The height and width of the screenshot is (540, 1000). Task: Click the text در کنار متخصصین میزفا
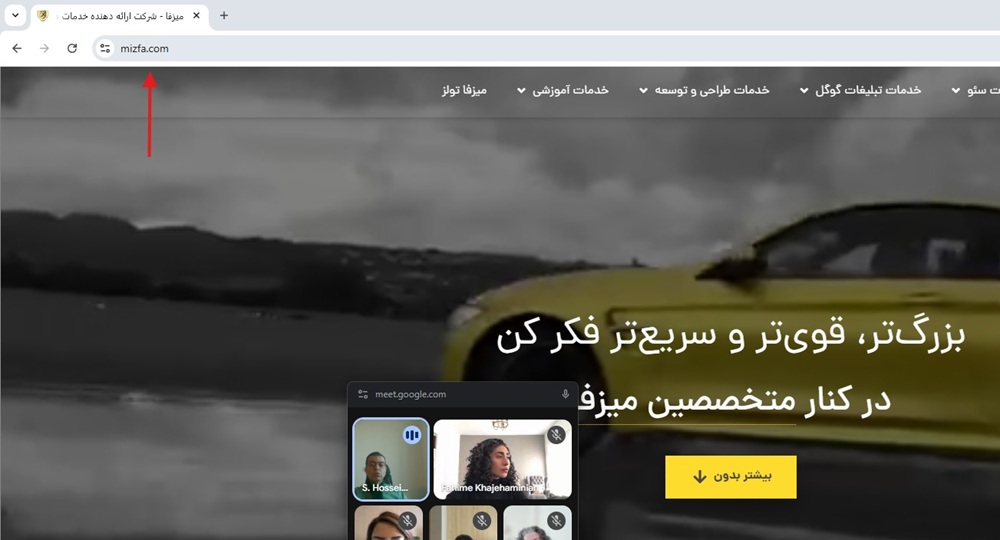733,401
